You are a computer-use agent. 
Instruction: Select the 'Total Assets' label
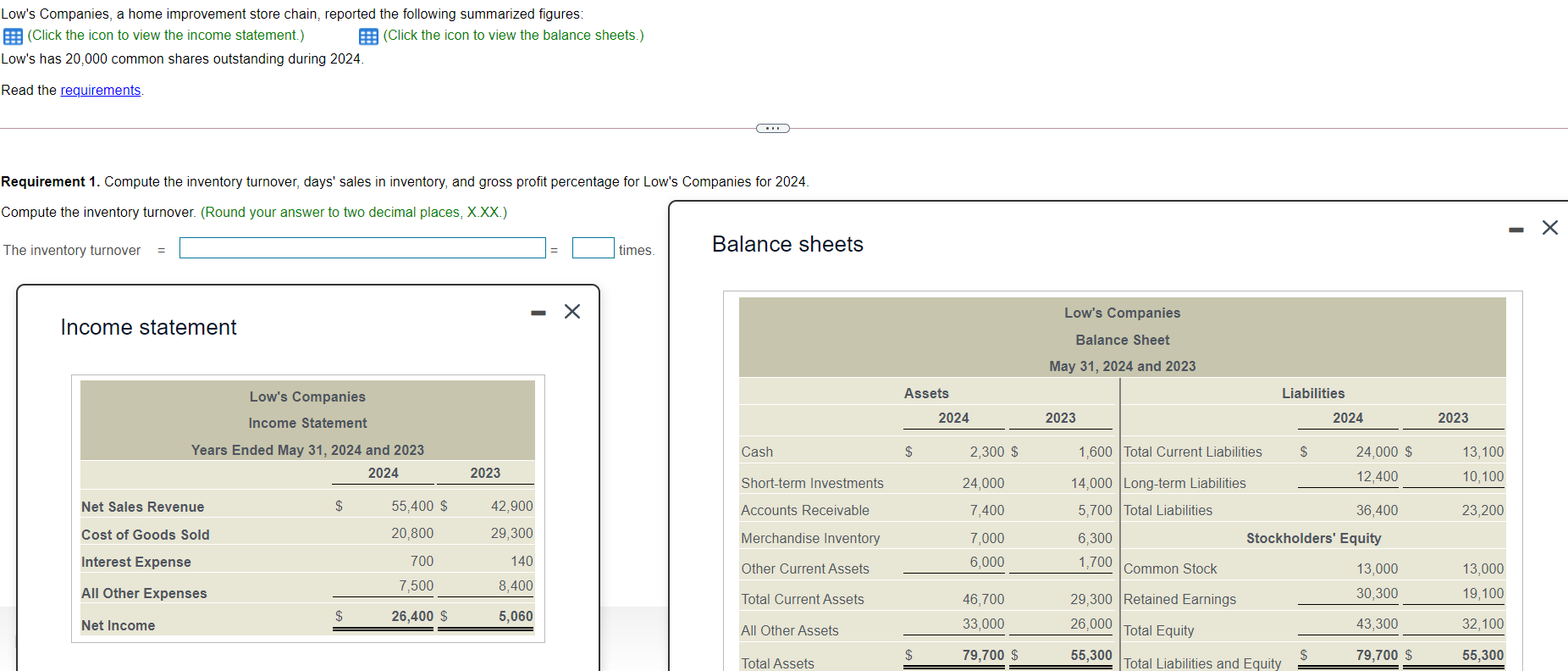pyautogui.click(x=777, y=663)
